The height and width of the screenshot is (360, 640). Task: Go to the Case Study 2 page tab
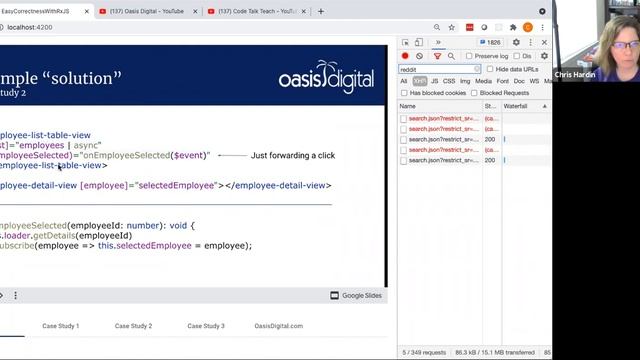133,326
